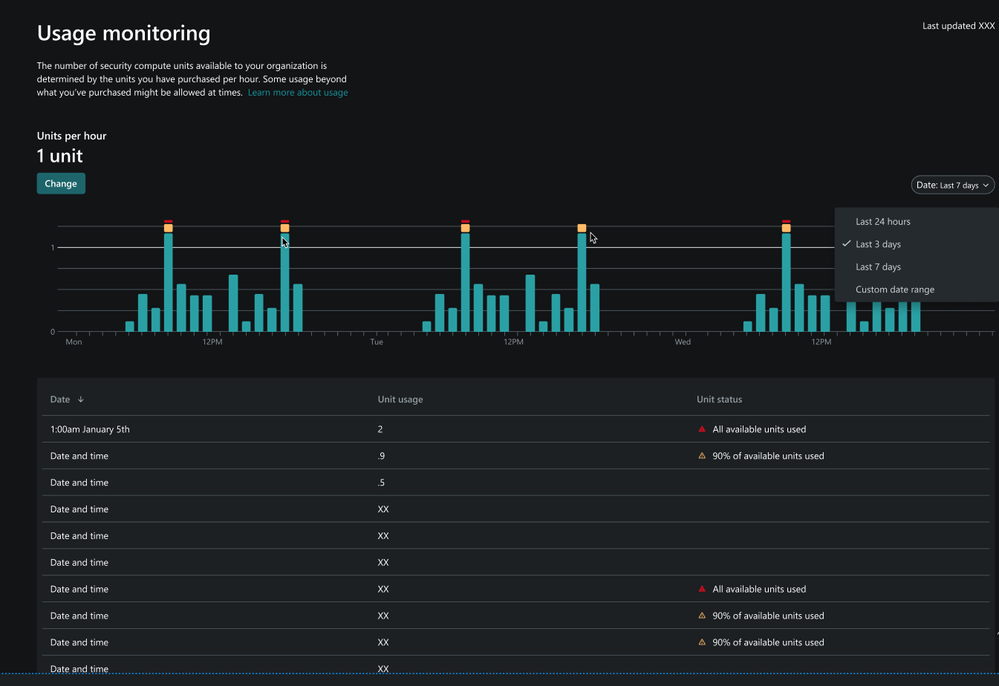Click 'All available units used' in January 5th row

click(x=759, y=429)
